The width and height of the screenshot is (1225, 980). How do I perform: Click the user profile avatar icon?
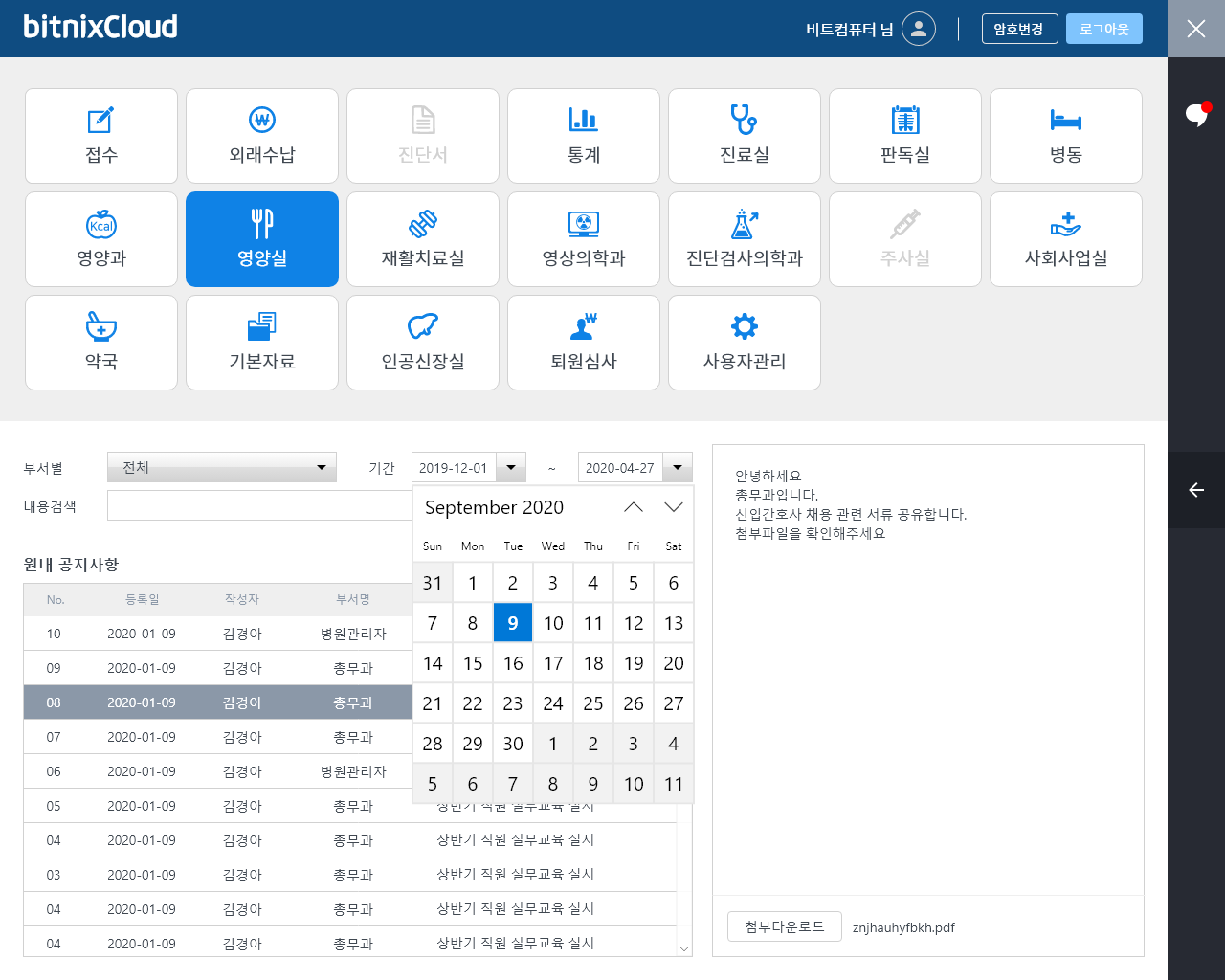pos(919,29)
